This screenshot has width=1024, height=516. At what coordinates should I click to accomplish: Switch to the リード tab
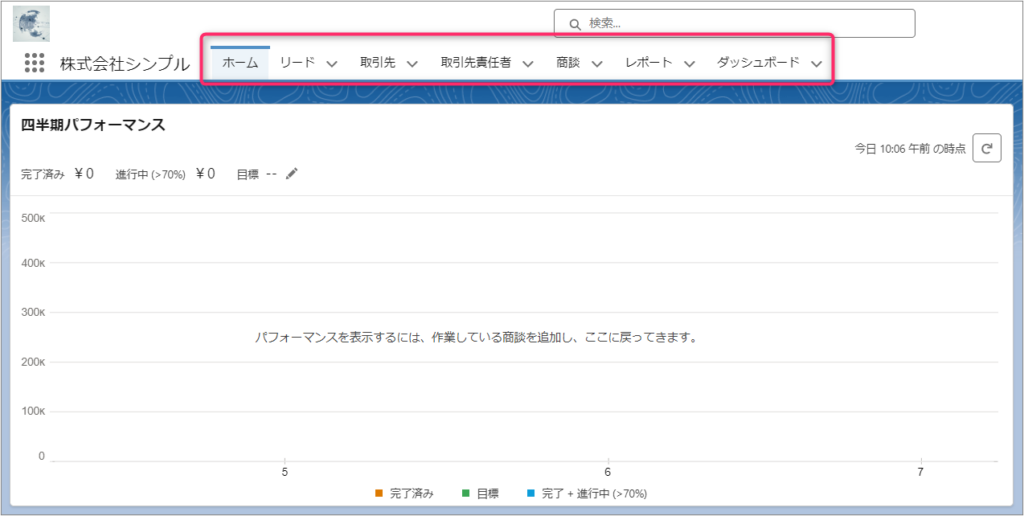297,62
